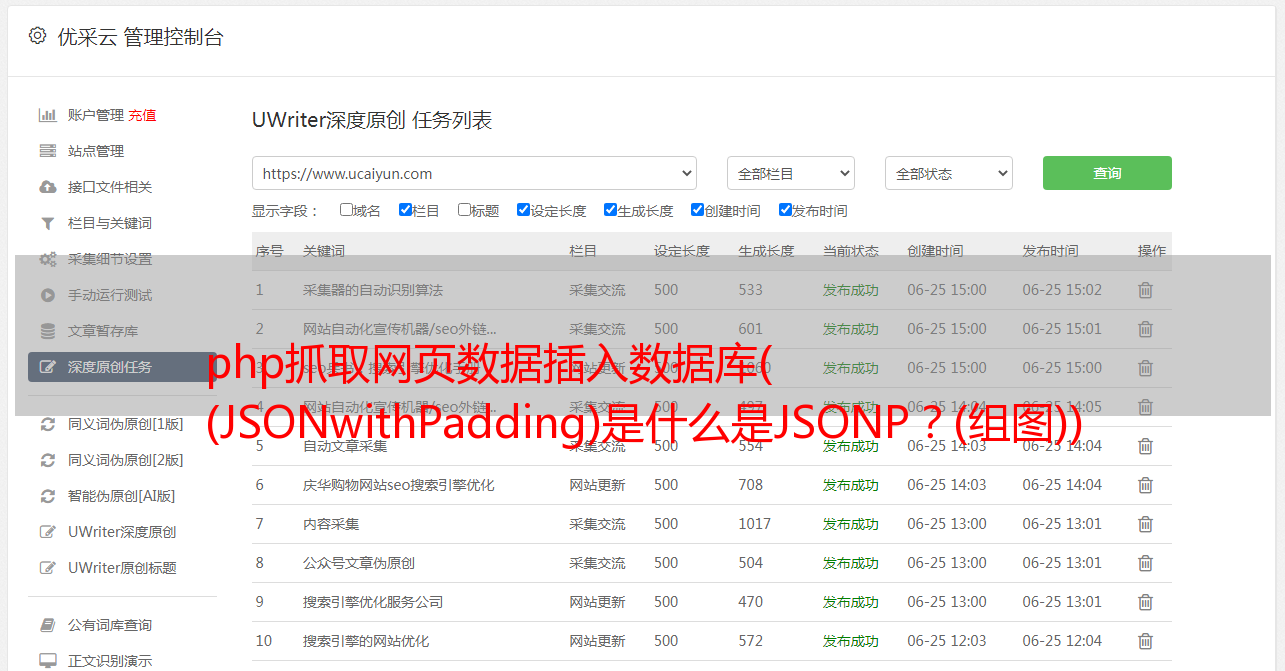
Task: Click the filter icon for 栏目与关键词
Action: coord(47,223)
